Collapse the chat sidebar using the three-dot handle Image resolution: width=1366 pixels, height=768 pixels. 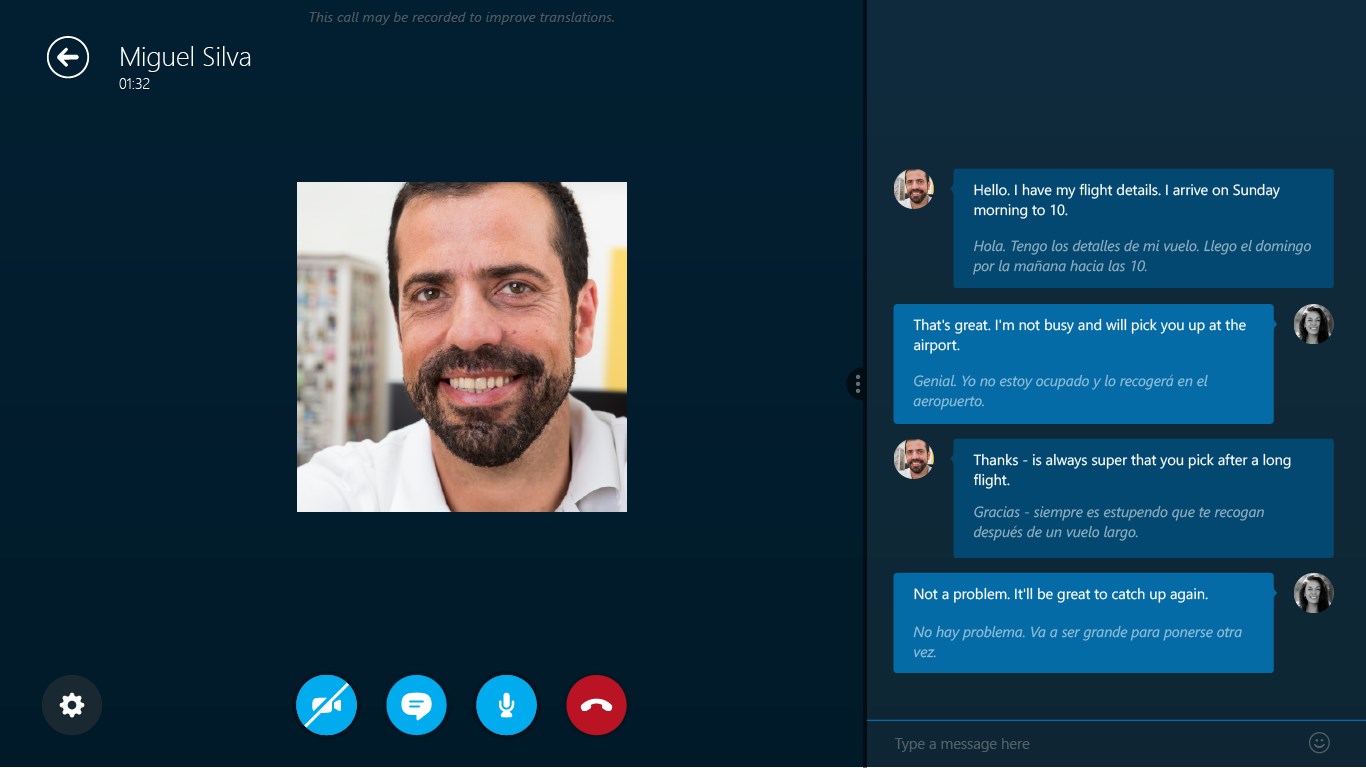point(857,384)
